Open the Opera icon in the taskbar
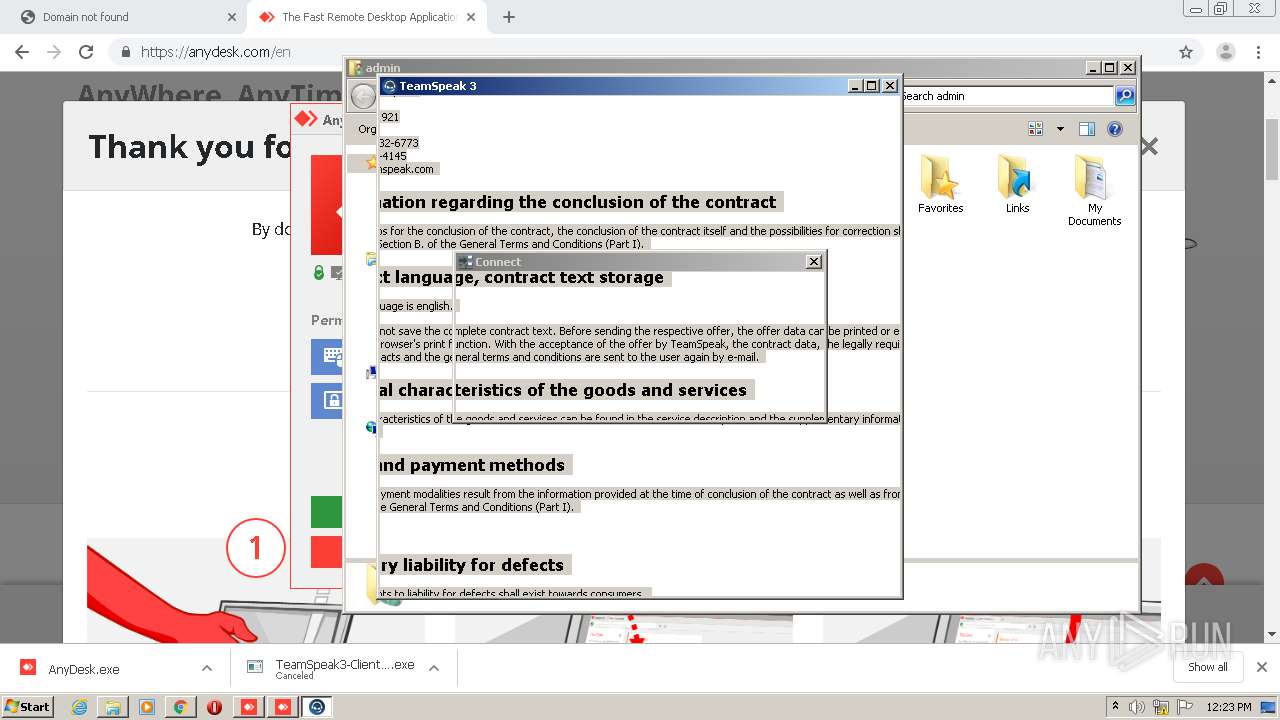The width and height of the screenshot is (1280, 720). click(214, 707)
